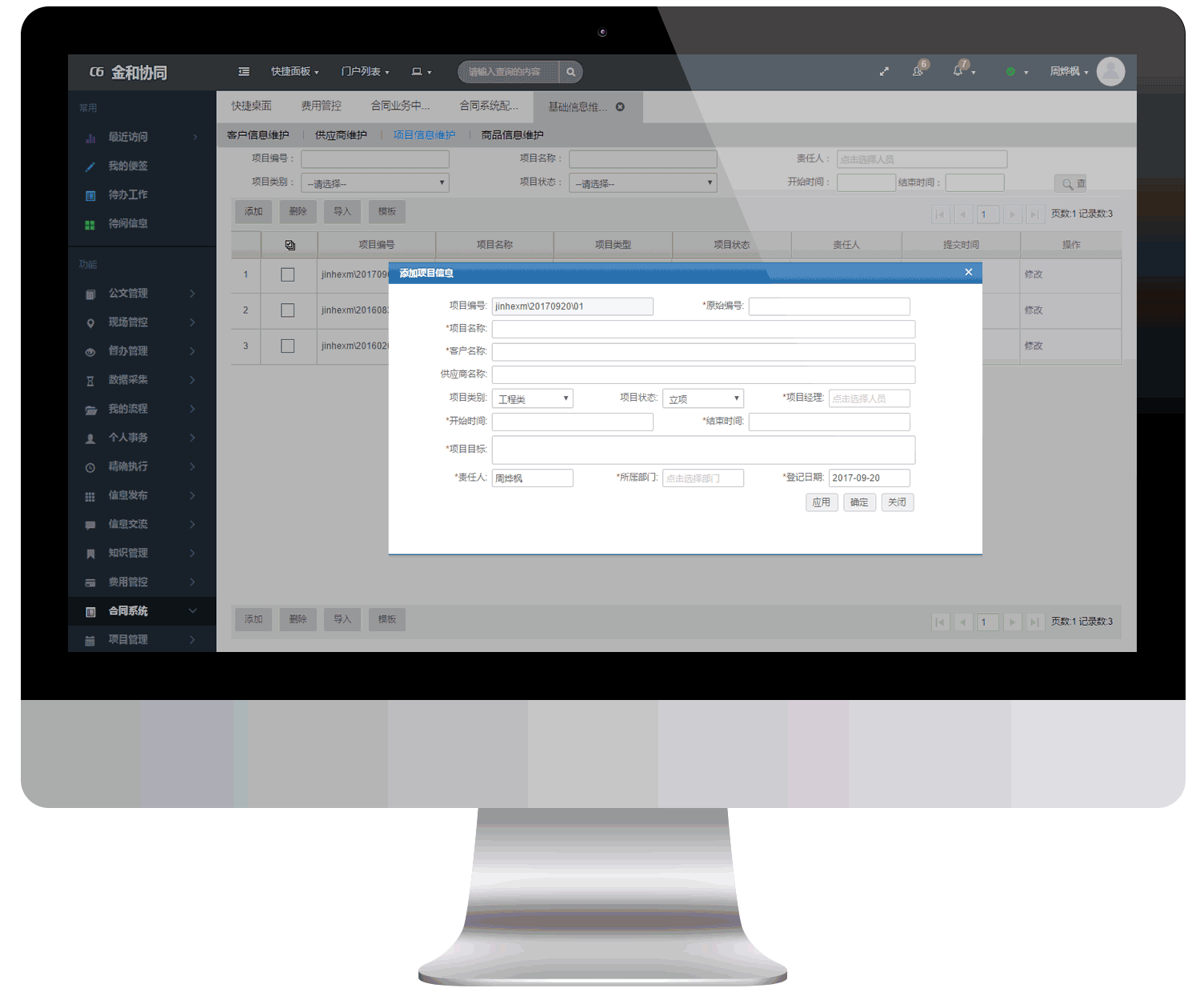Select the 商品信息维护 sub-tab

pyautogui.click(x=512, y=135)
